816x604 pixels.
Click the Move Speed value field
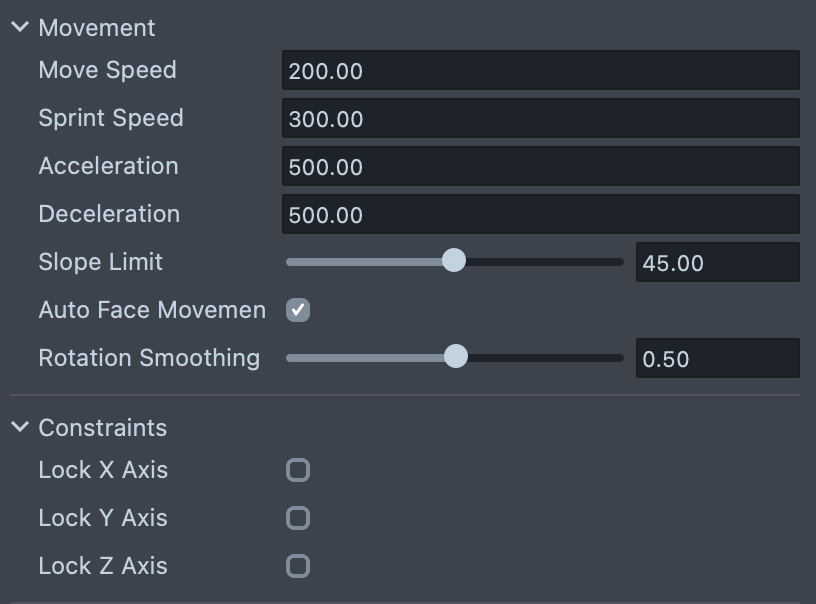coord(540,71)
